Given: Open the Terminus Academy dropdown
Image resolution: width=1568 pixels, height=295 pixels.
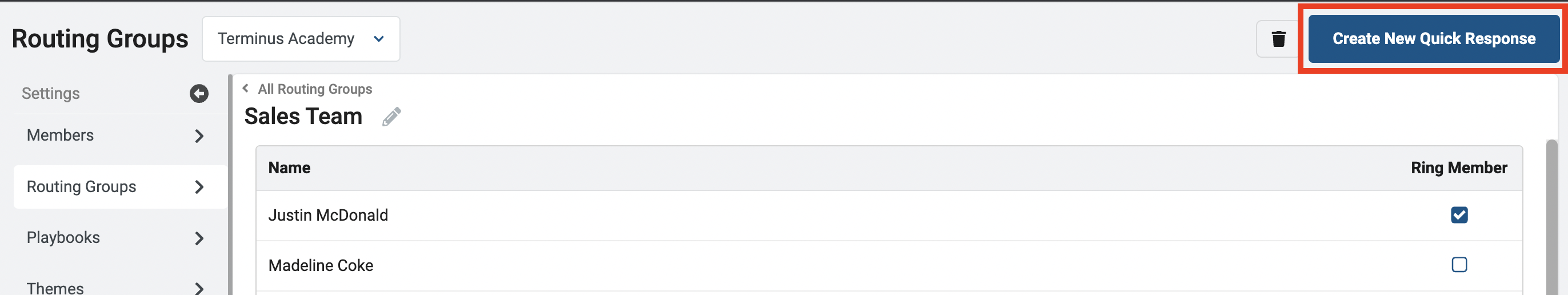Looking at the screenshot, I should (x=301, y=39).
